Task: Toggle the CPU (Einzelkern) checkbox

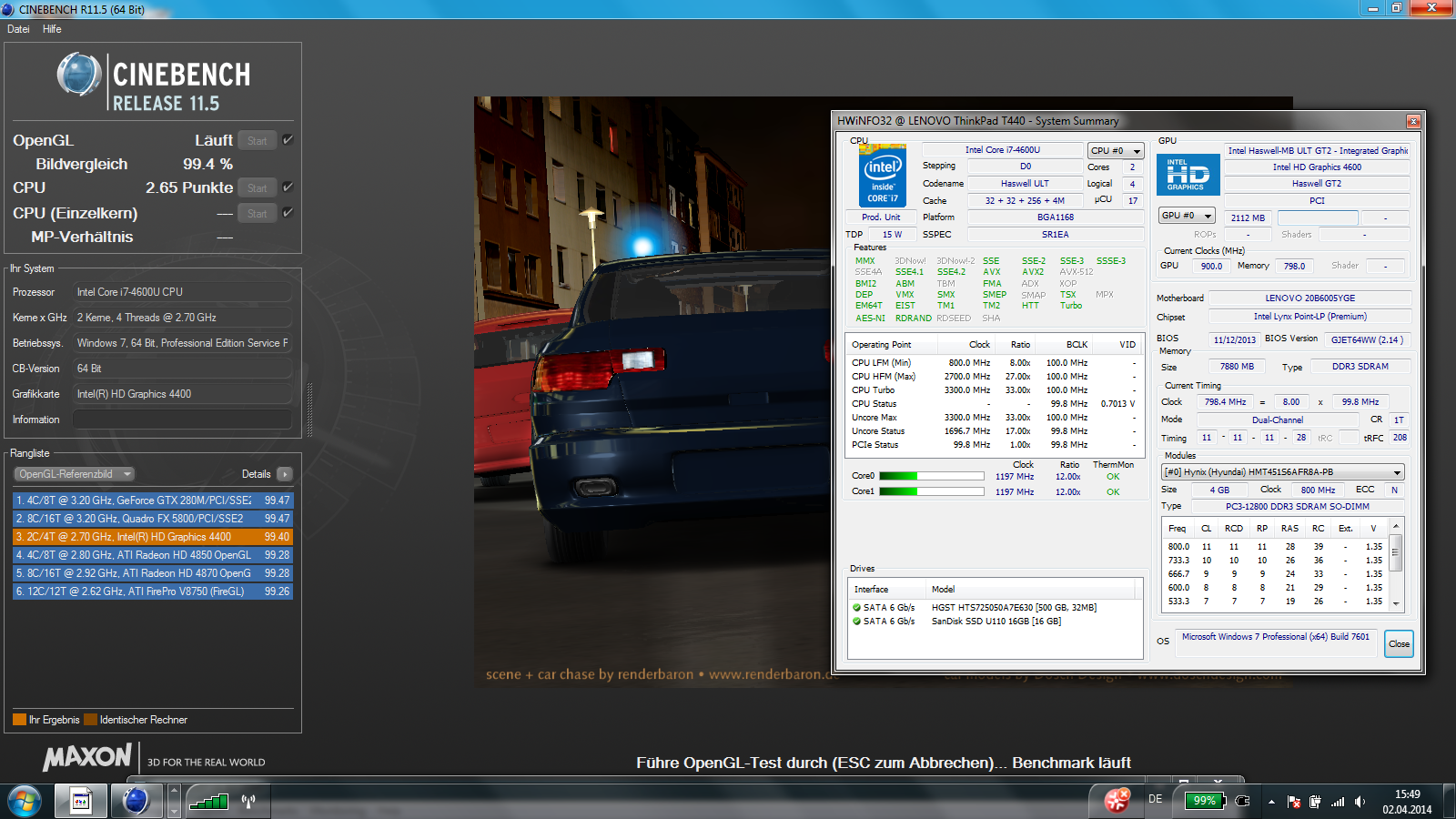Action: (288, 213)
